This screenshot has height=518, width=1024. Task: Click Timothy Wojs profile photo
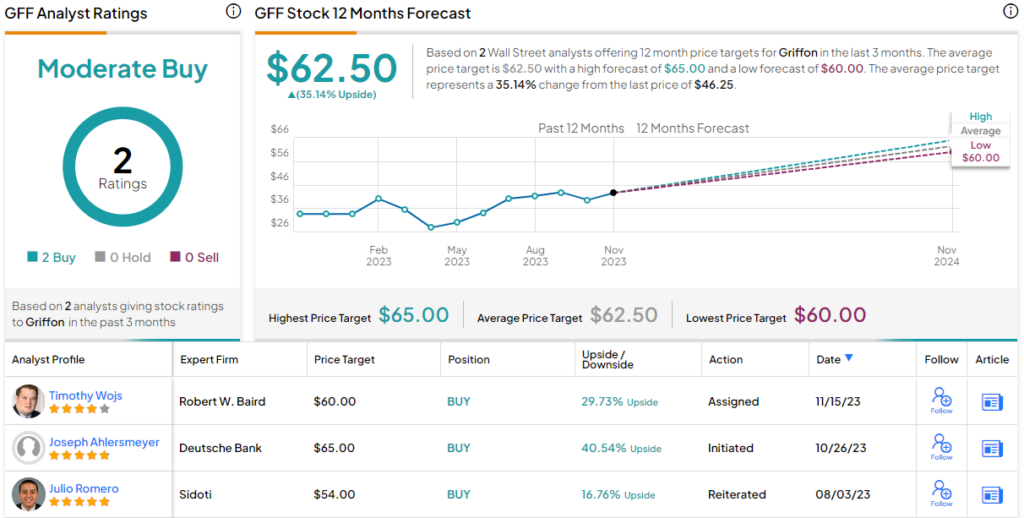point(28,401)
